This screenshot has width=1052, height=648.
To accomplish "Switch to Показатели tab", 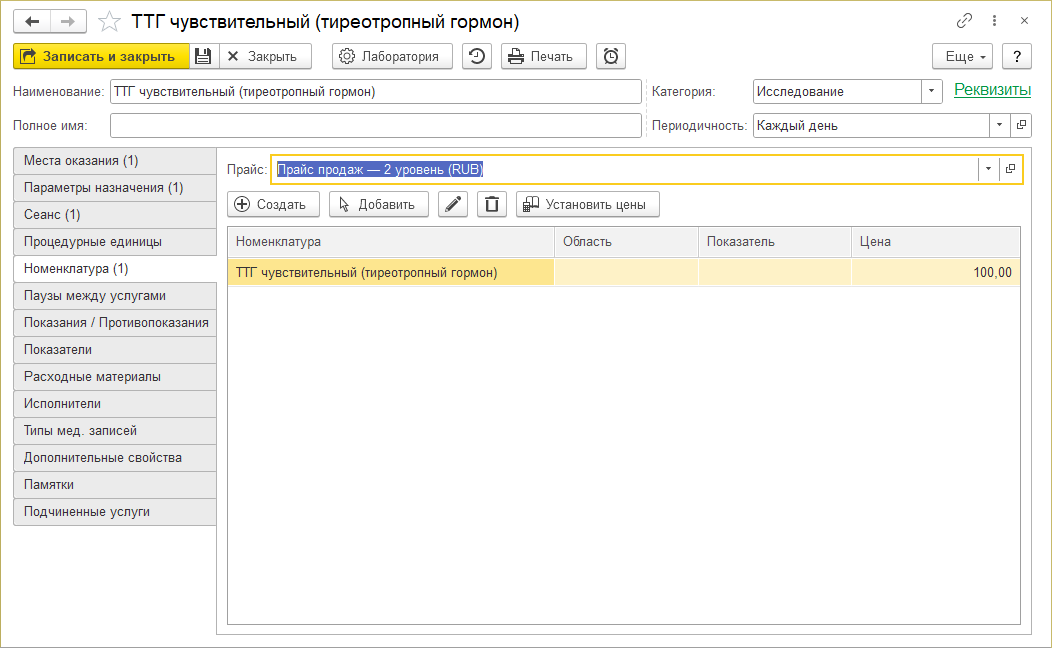I will click(x=115, y=349).
